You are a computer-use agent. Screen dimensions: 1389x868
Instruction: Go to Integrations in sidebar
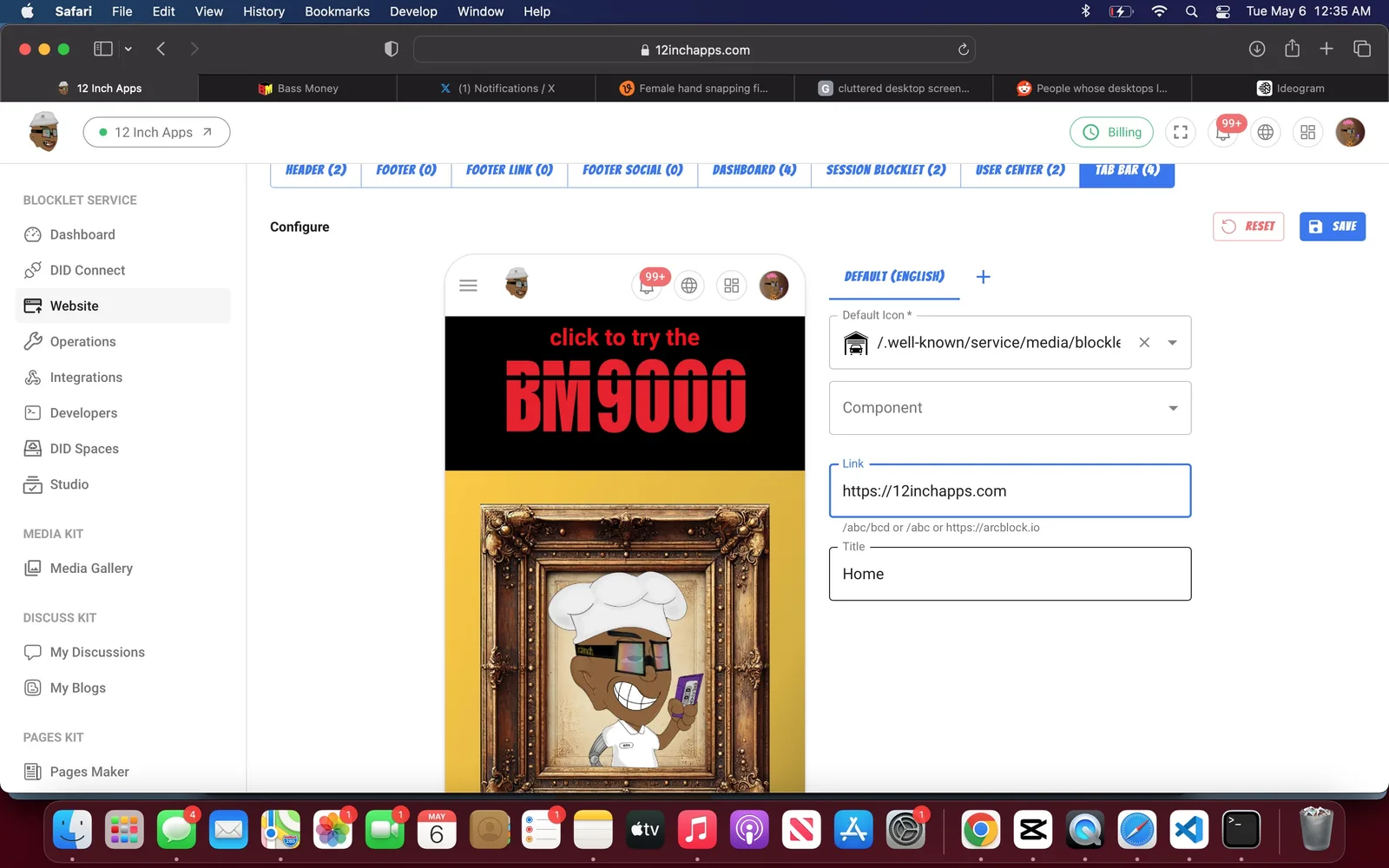pyautogui.click(x=122, y=377)
